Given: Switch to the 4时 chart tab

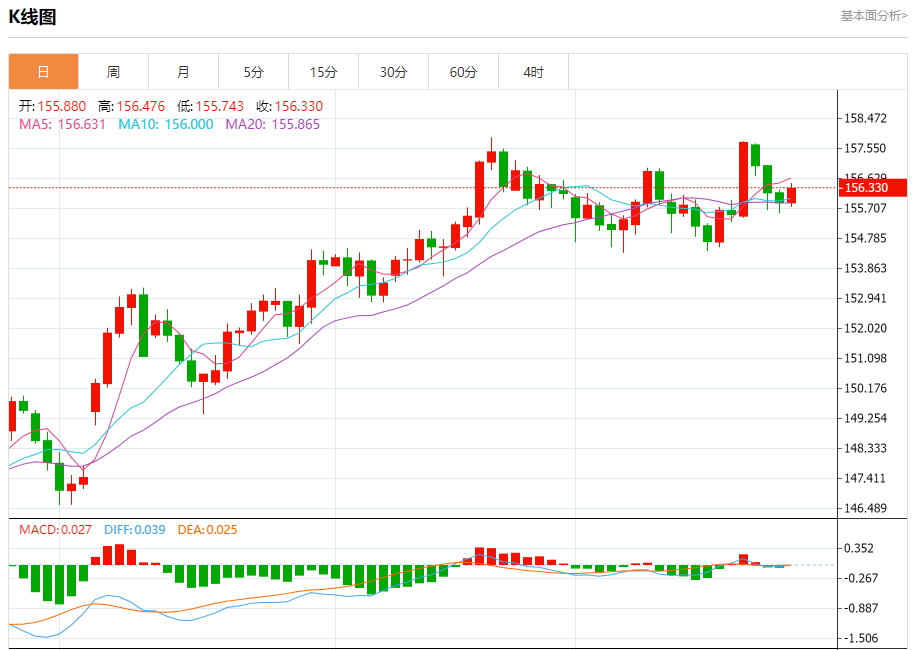Looking at the screenshot, I should (533, 72).
